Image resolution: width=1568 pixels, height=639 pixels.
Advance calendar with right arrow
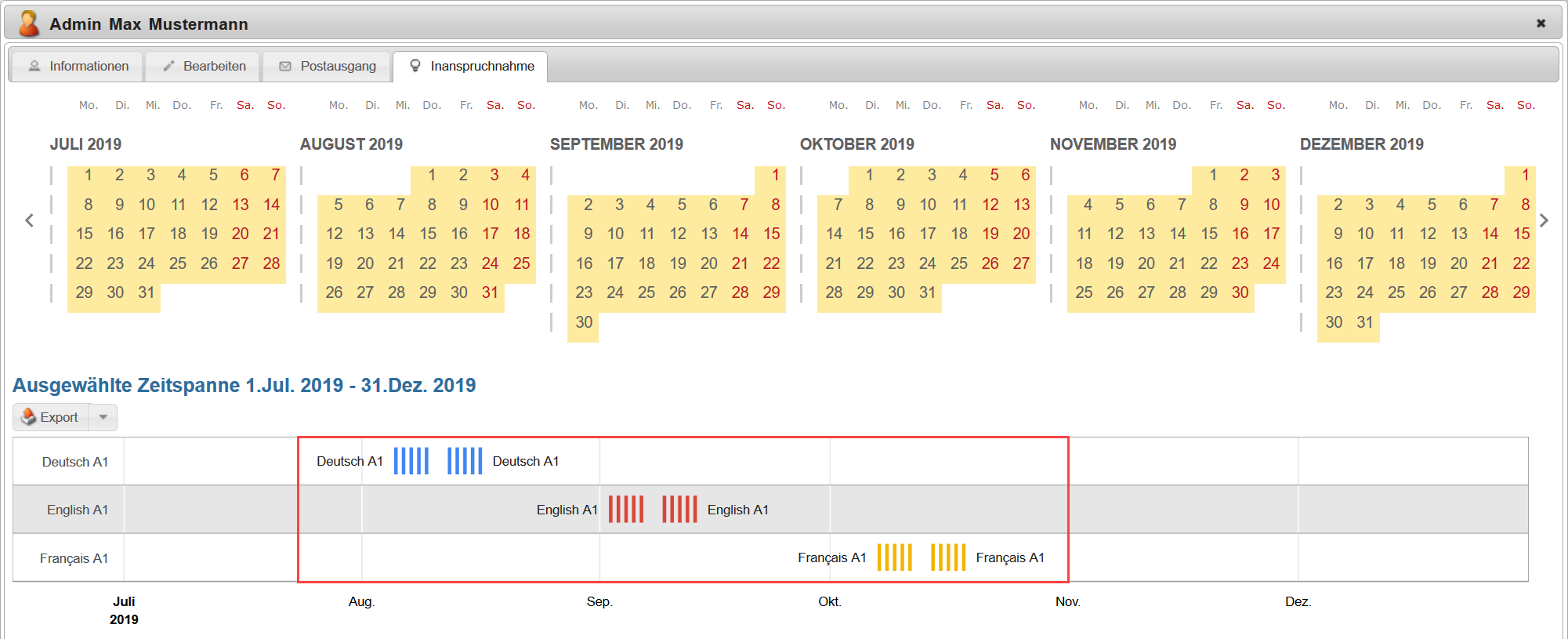(x=1544, y=220)
